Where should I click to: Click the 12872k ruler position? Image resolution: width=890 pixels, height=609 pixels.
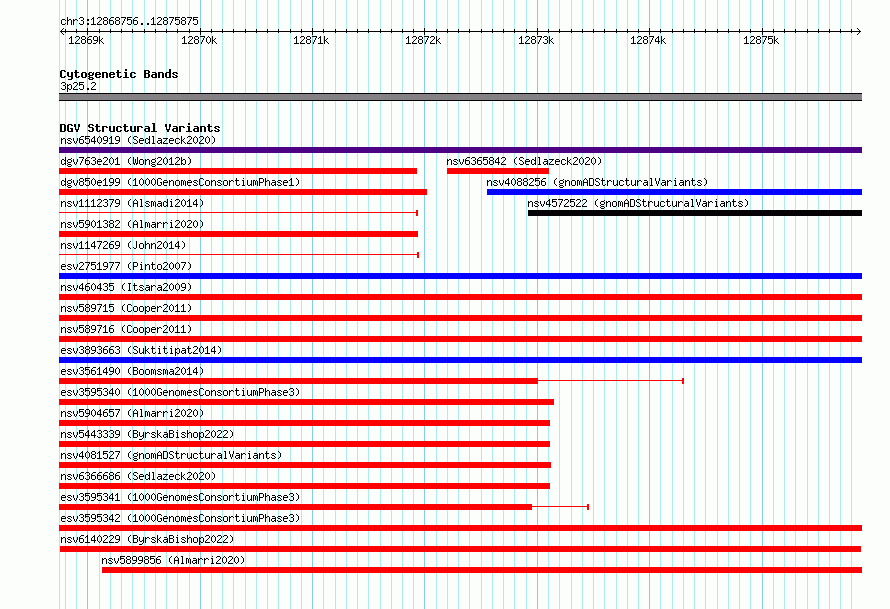(423, 40)
